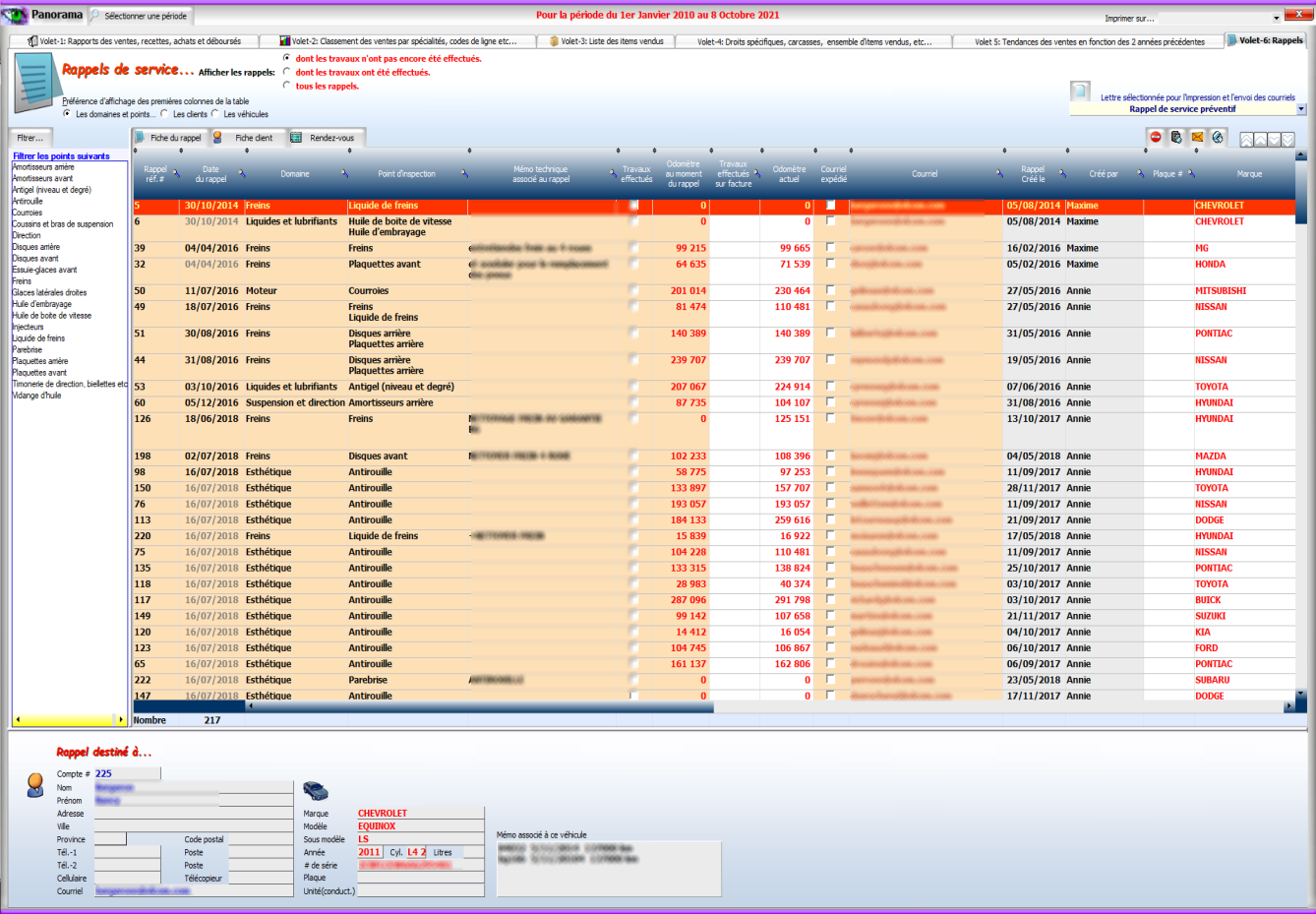The width and height of the screenshot is (1316, 914).
Task: Click the red stop icon above the table
Action: [x=1156, y=138]
